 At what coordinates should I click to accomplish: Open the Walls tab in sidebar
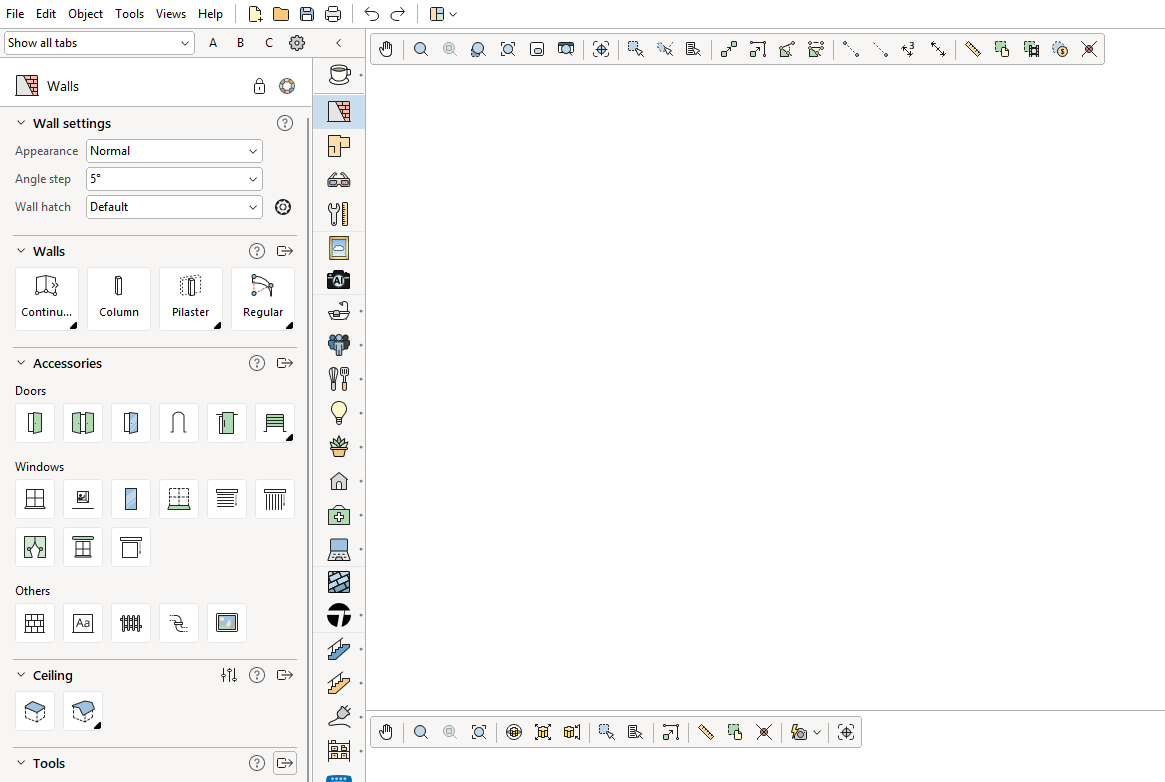point(339,111)
